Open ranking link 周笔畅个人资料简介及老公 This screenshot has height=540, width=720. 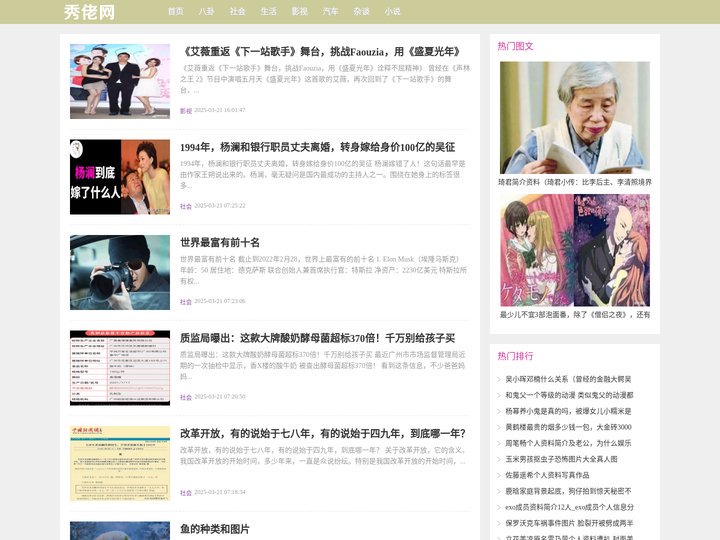[x=568, y=443]
